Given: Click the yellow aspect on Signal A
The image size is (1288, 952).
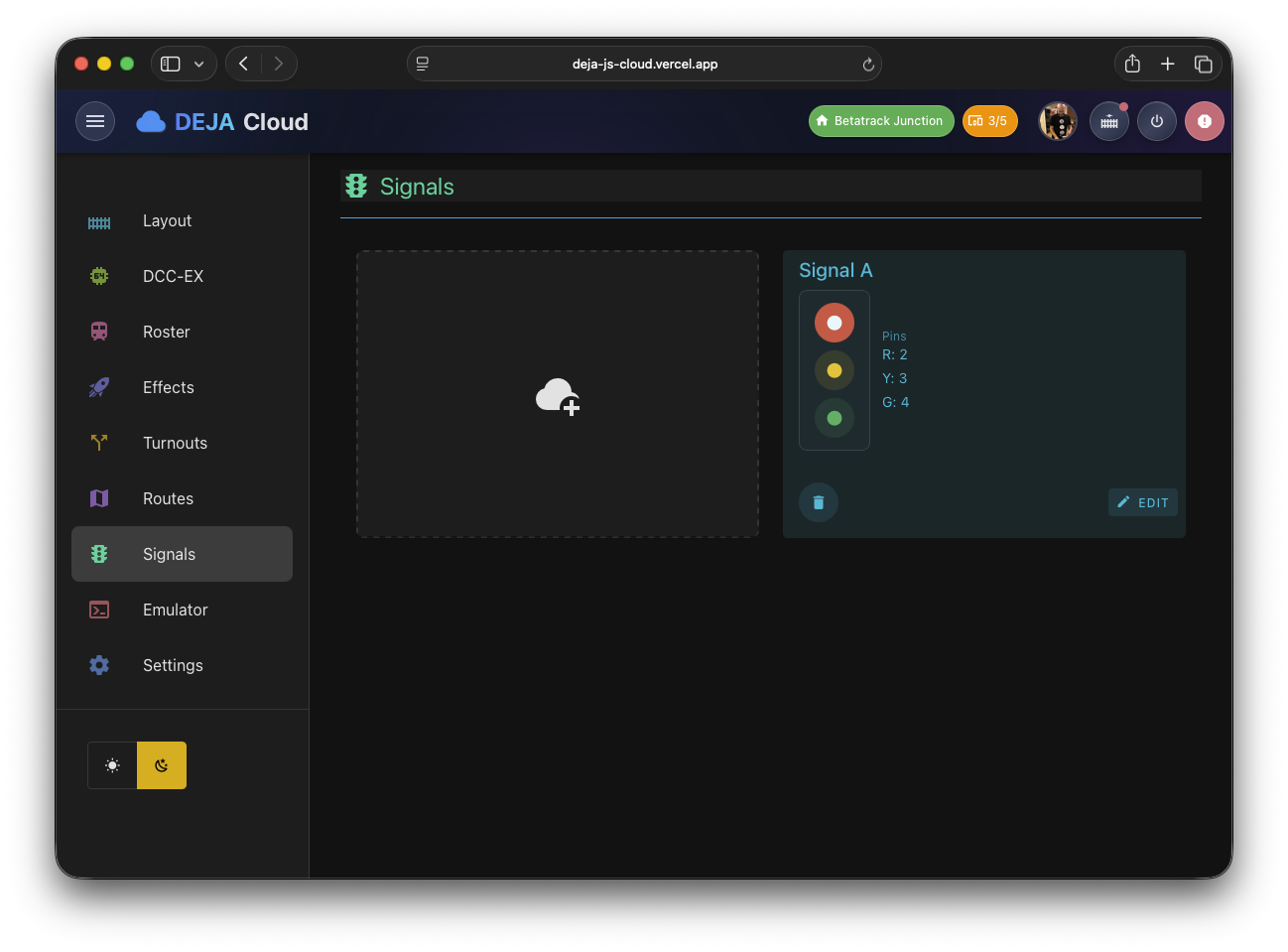Looking at the screenshot, I should (834, 369).
